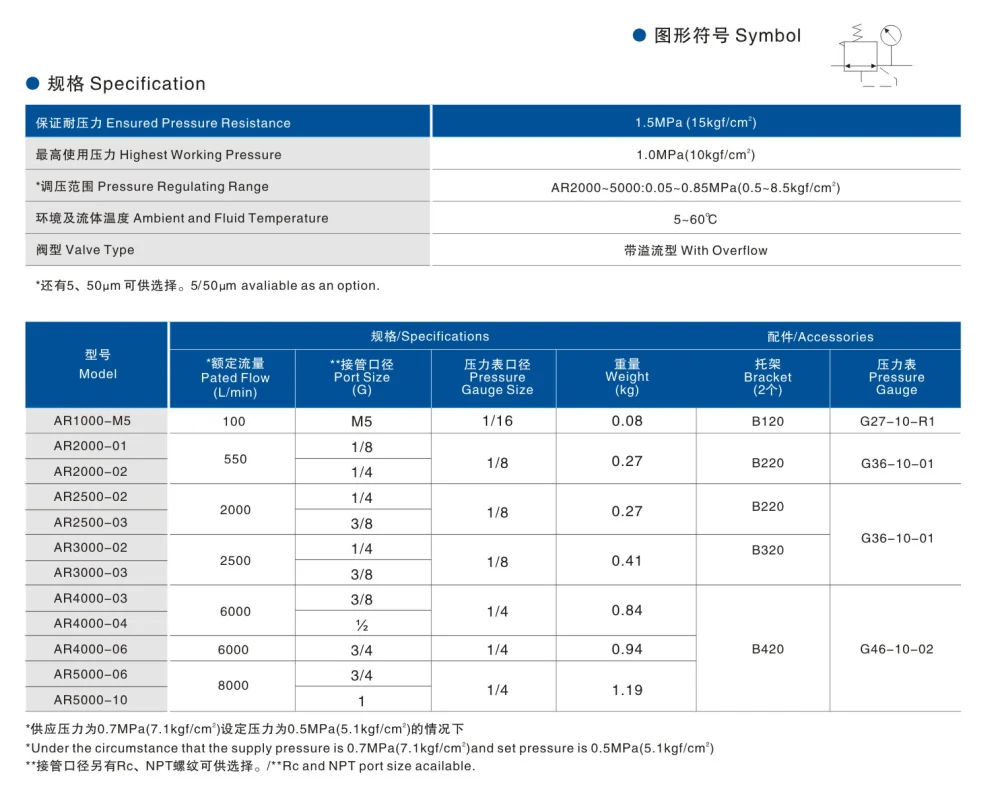Click the blue bullet beside 规格 Specification
Screen dimensions: 983x785
[32, 83]
